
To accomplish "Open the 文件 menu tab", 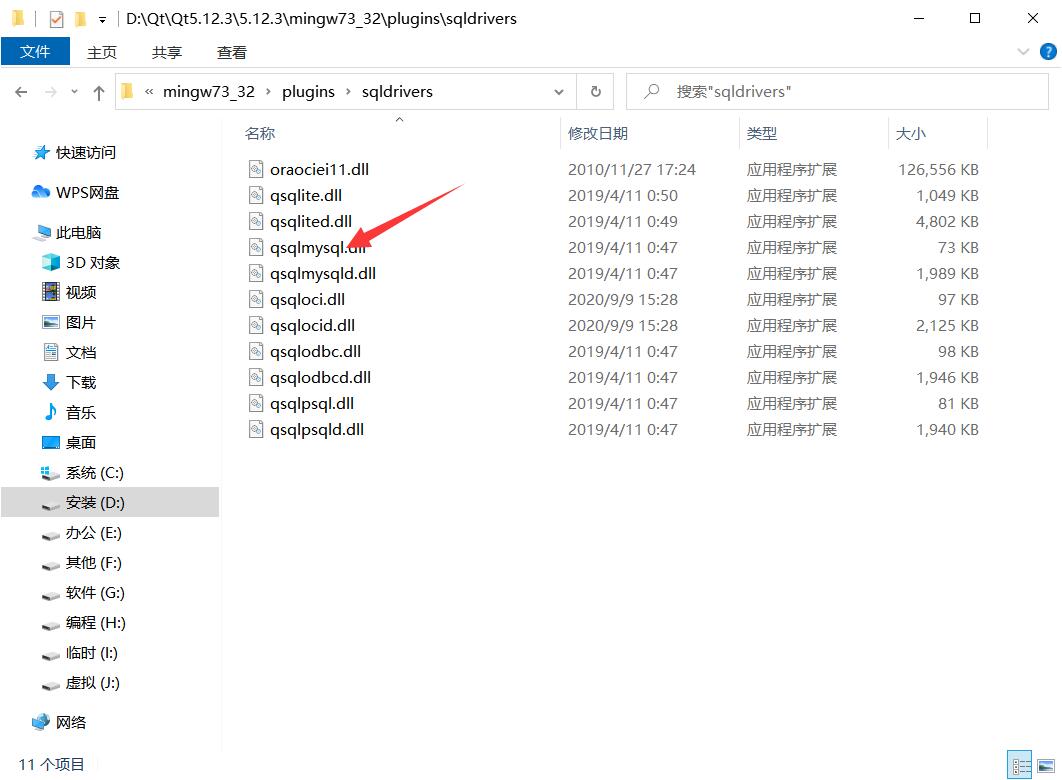I will [x=35, y=52].
